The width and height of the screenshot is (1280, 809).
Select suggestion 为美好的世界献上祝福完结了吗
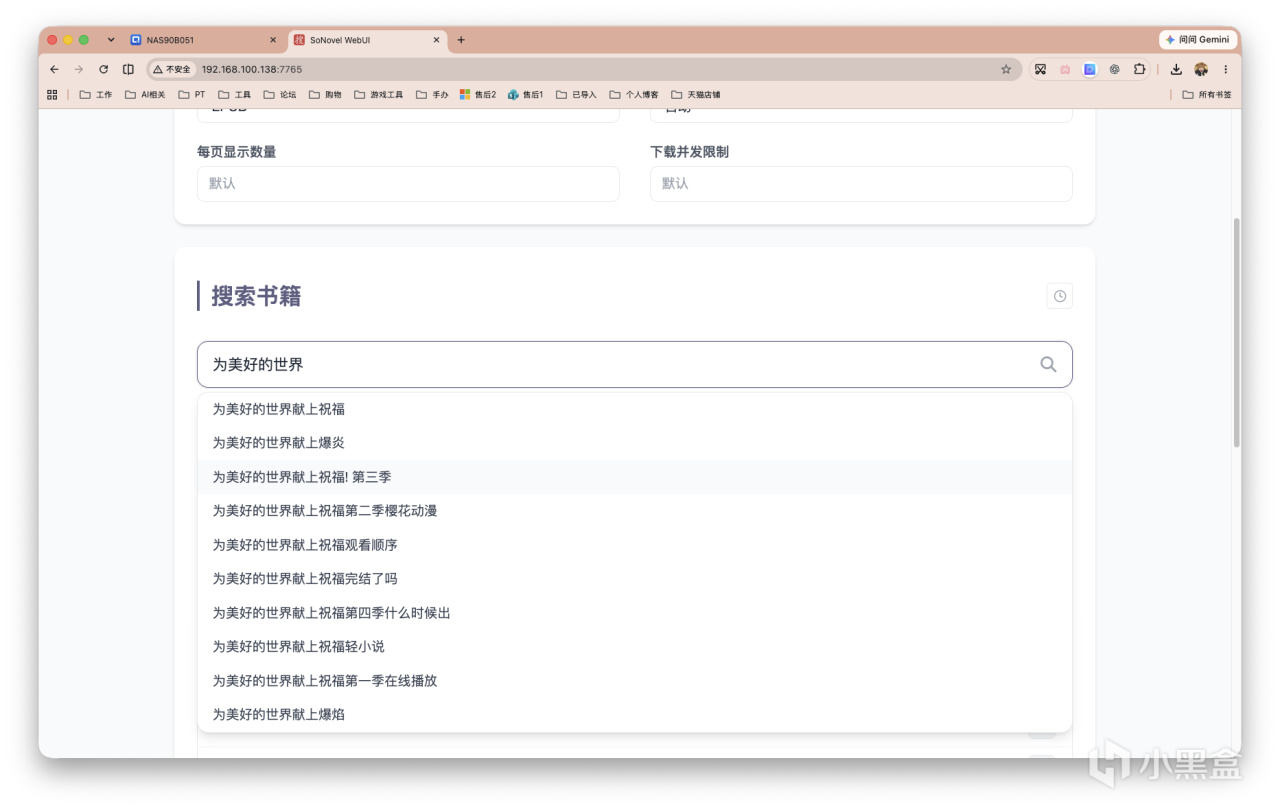point(634,579)
